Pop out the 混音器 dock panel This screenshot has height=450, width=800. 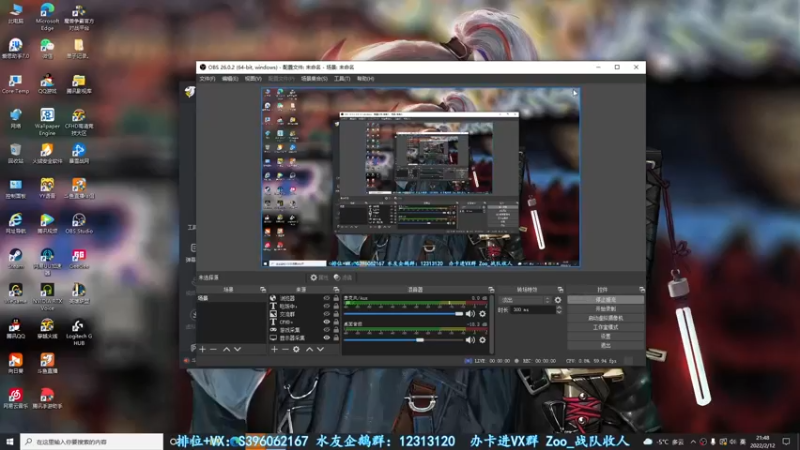(491, 289)
